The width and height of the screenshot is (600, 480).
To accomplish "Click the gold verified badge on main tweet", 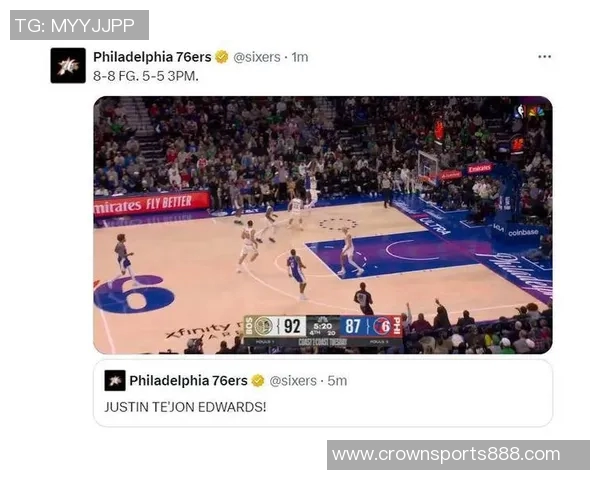I will (222, 57).
